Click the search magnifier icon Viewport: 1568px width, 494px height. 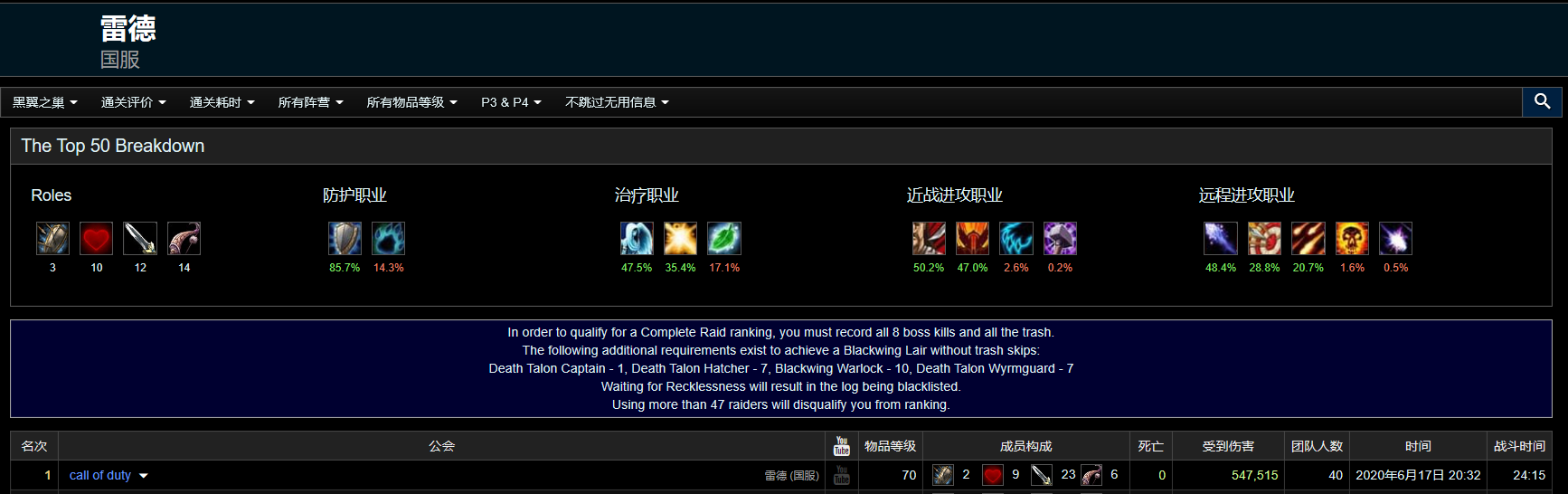click(x=1542, y=101)
